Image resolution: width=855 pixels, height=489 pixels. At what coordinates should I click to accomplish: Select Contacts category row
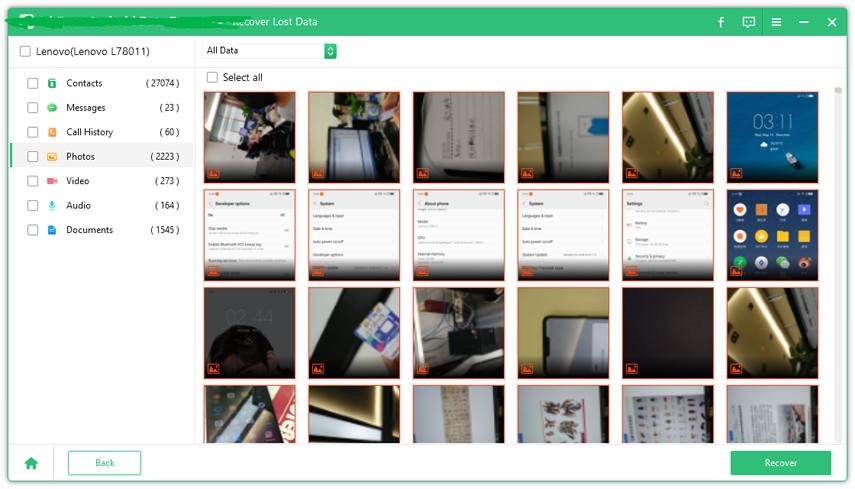102,83
